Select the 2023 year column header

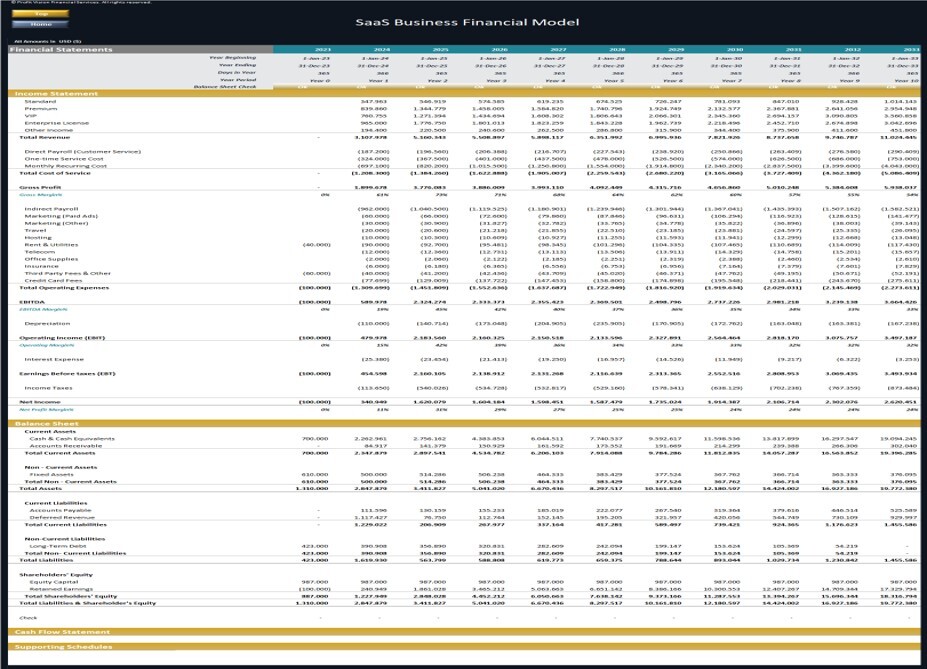[x=323, y=50]
